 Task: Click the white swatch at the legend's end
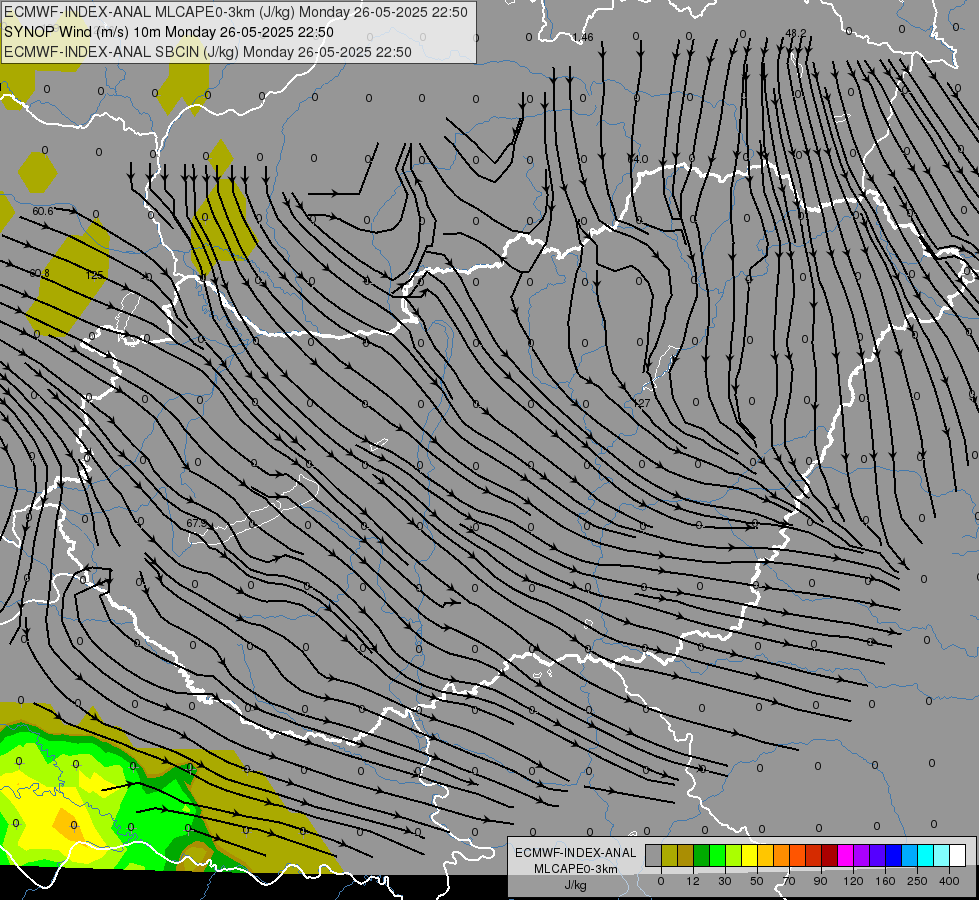(957, 855)
